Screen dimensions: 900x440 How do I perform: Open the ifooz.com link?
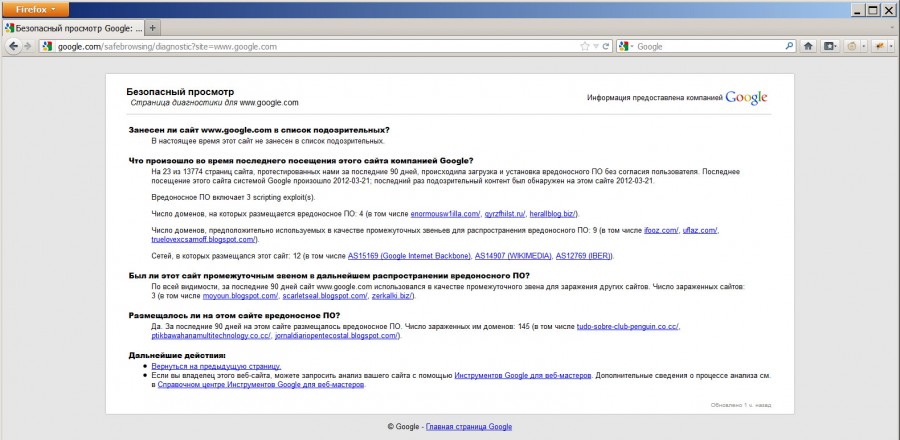[x=661, y=230]
